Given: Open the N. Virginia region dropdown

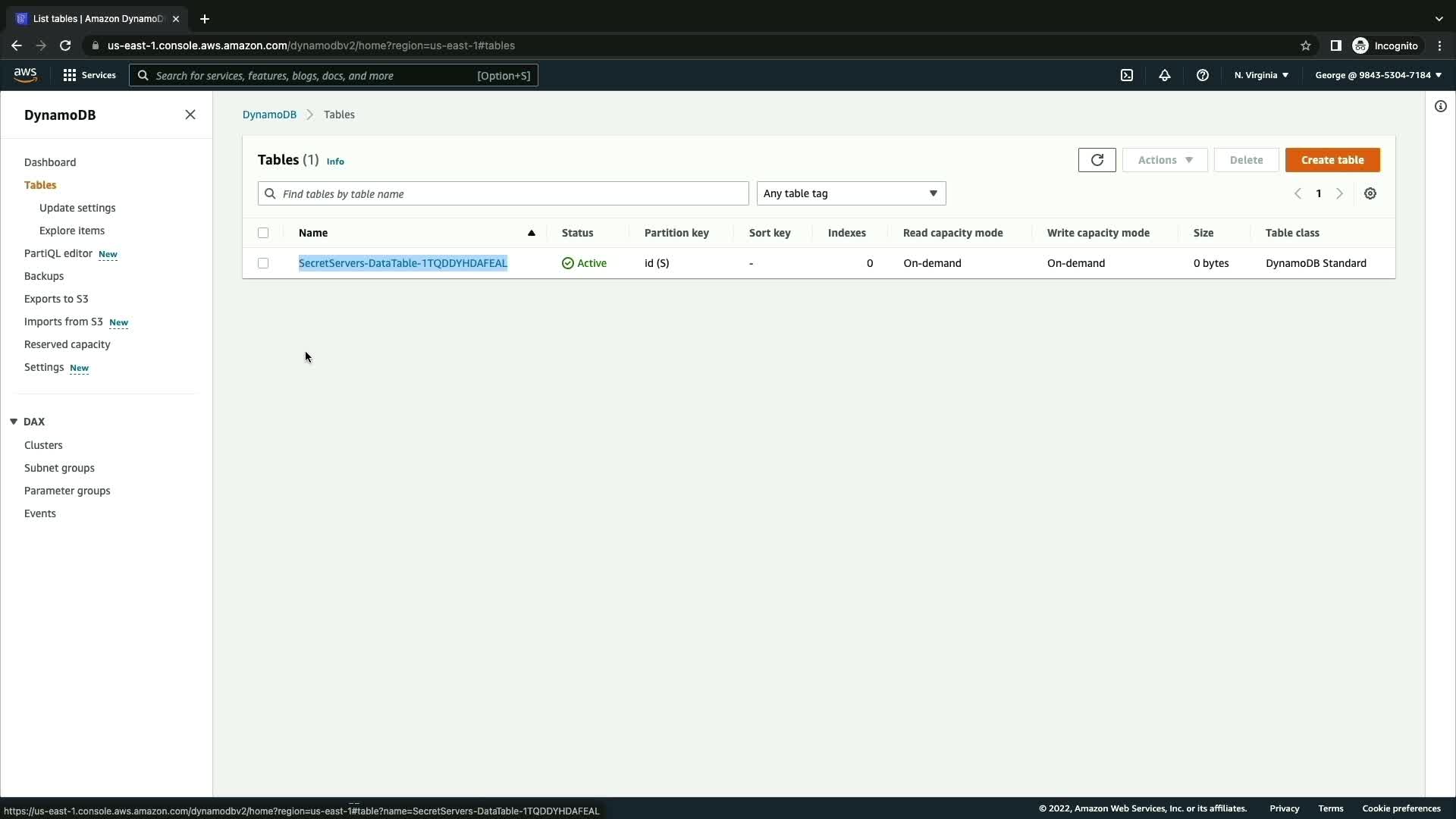Looking at the screenshot, I should [1260, 75].
